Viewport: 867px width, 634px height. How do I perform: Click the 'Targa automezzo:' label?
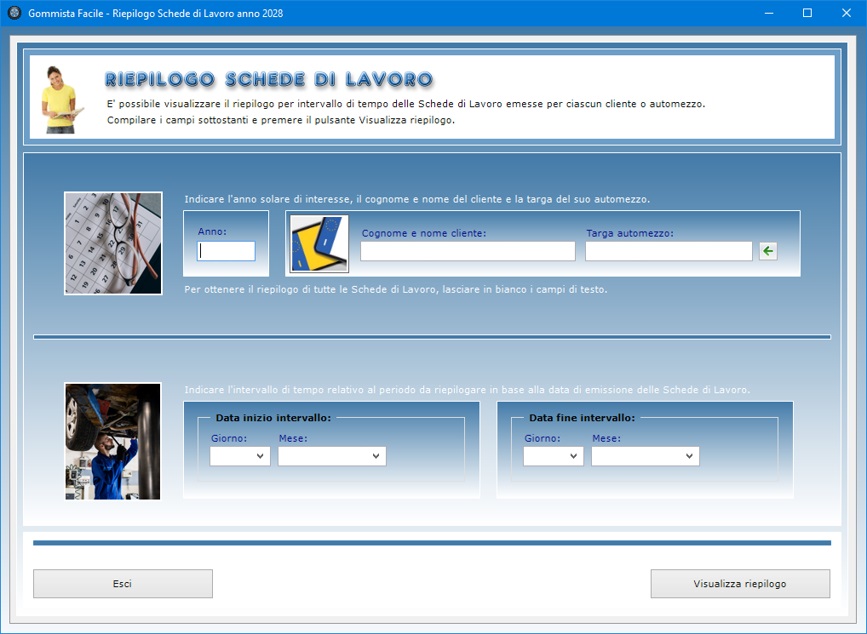click(630, 233)
